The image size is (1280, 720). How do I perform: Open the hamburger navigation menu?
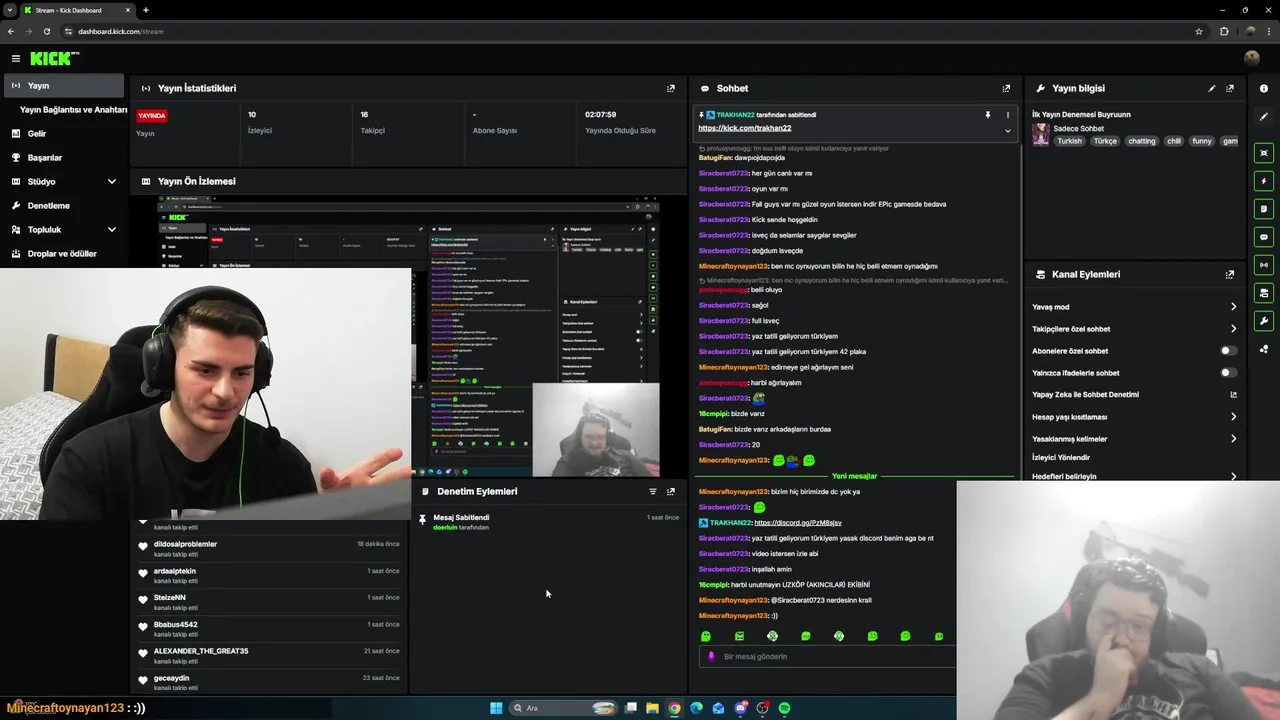15,59
